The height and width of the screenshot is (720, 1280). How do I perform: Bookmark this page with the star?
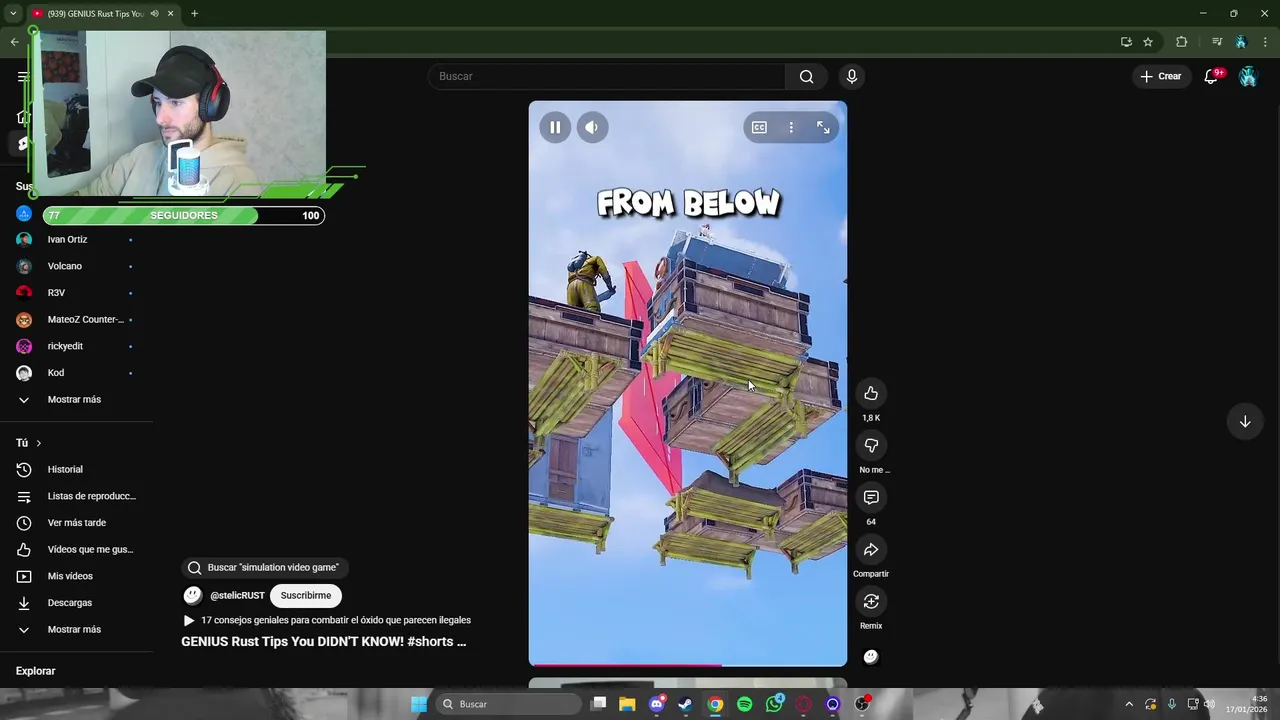1148,42
